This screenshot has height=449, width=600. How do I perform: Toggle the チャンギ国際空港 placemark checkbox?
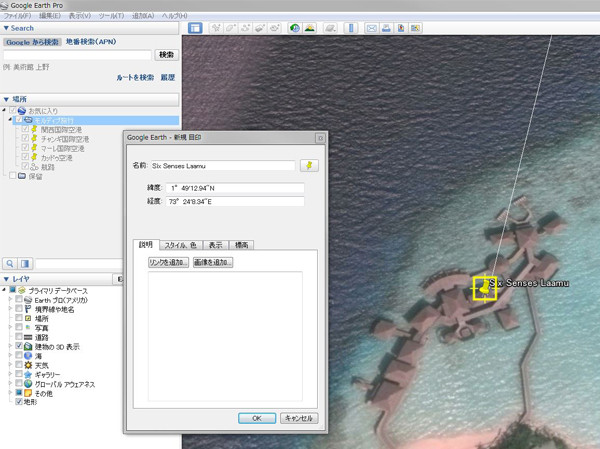[x=25, y=138]
